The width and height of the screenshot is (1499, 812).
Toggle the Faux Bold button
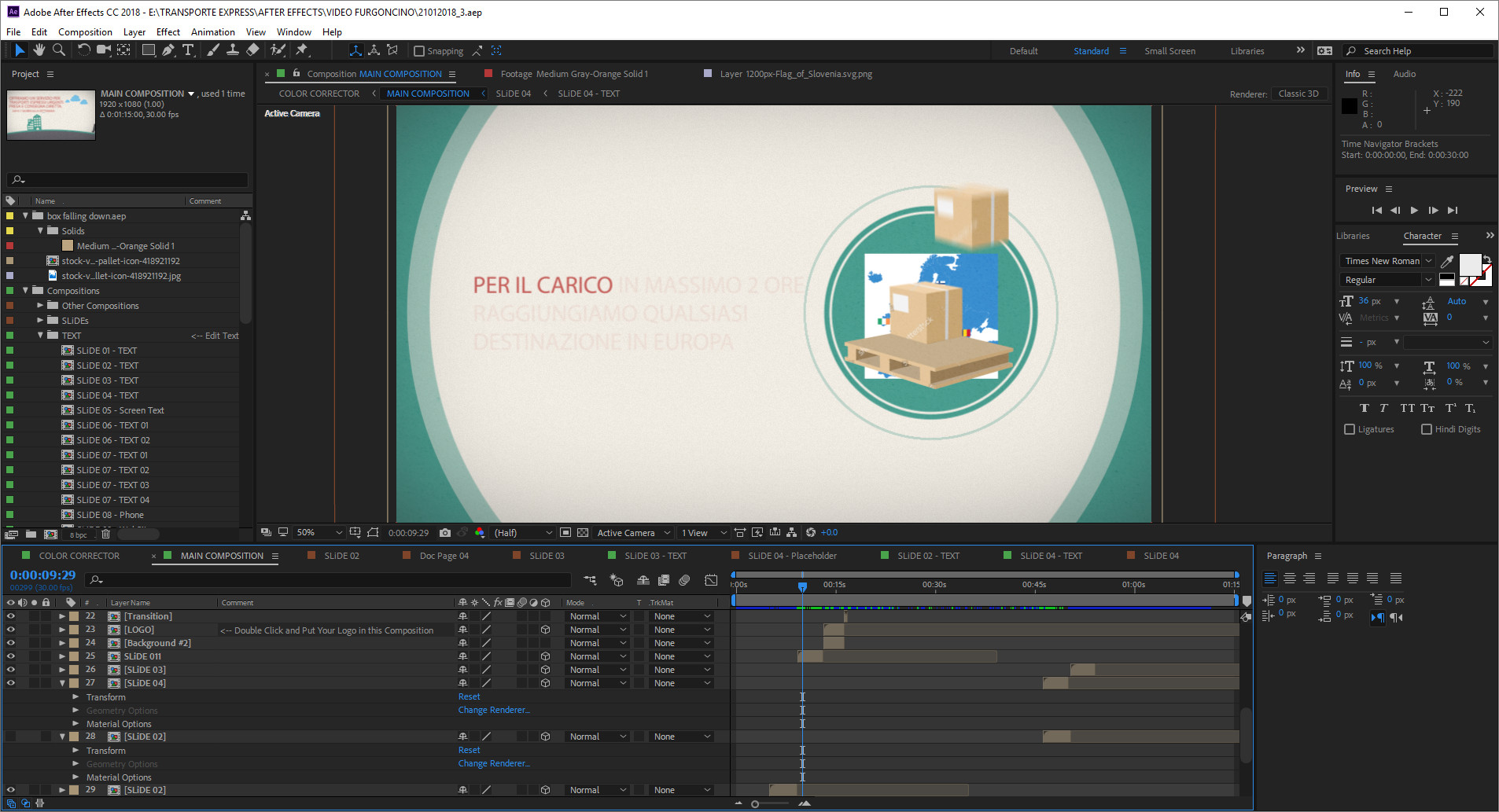[x=1365, y=408]
